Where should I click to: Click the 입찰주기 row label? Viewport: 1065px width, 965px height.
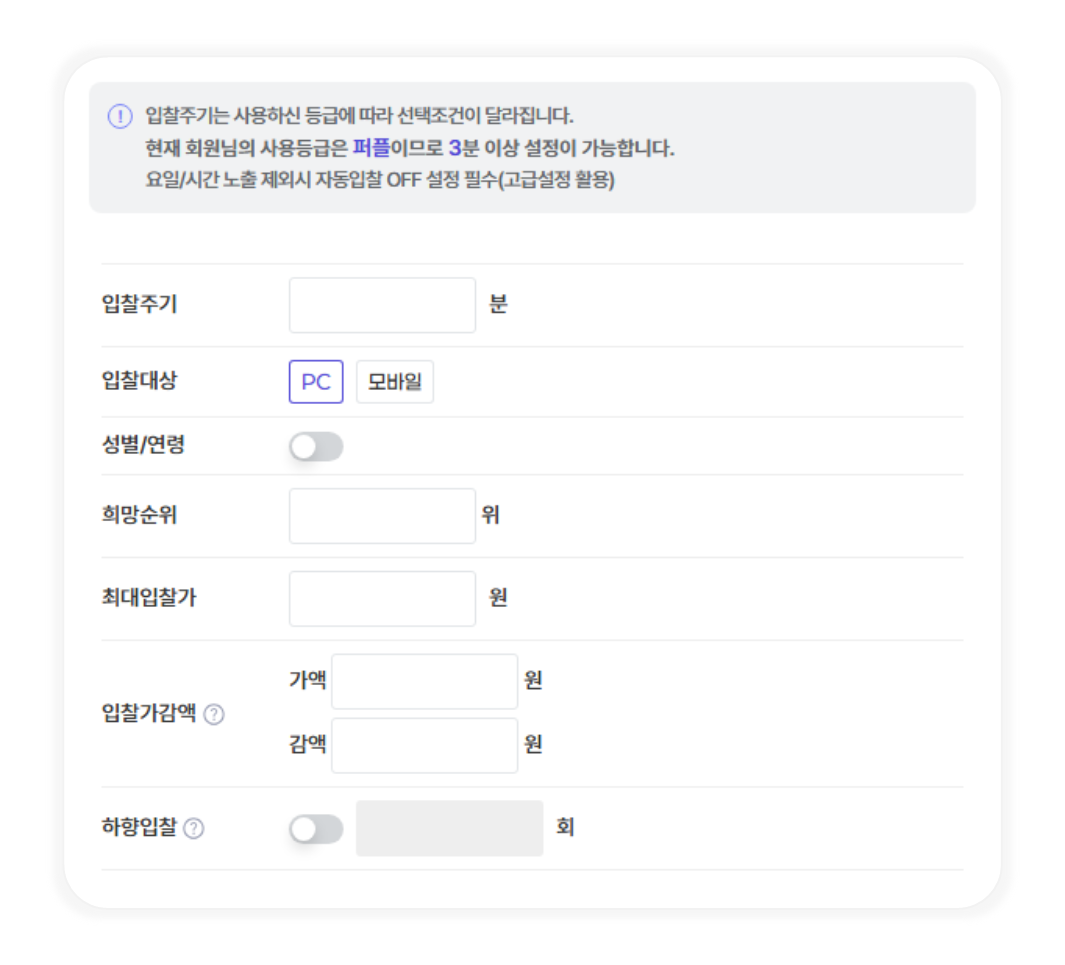tap(139, 304)
